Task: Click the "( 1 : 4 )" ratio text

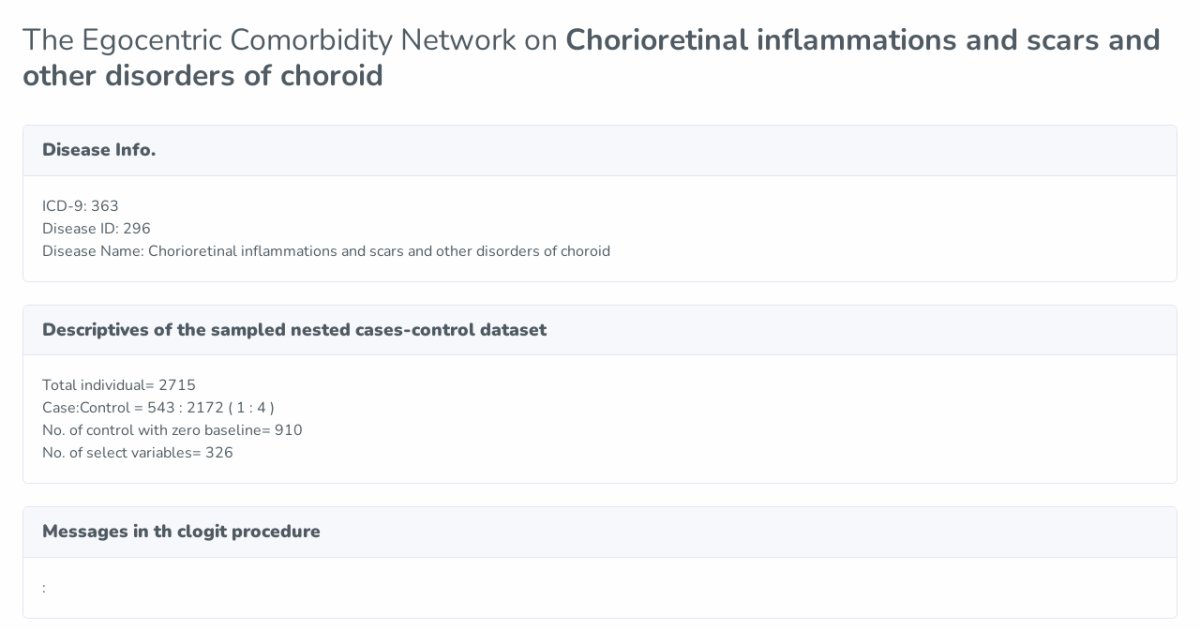Action: pyautogui.click(x=251, y=407)
